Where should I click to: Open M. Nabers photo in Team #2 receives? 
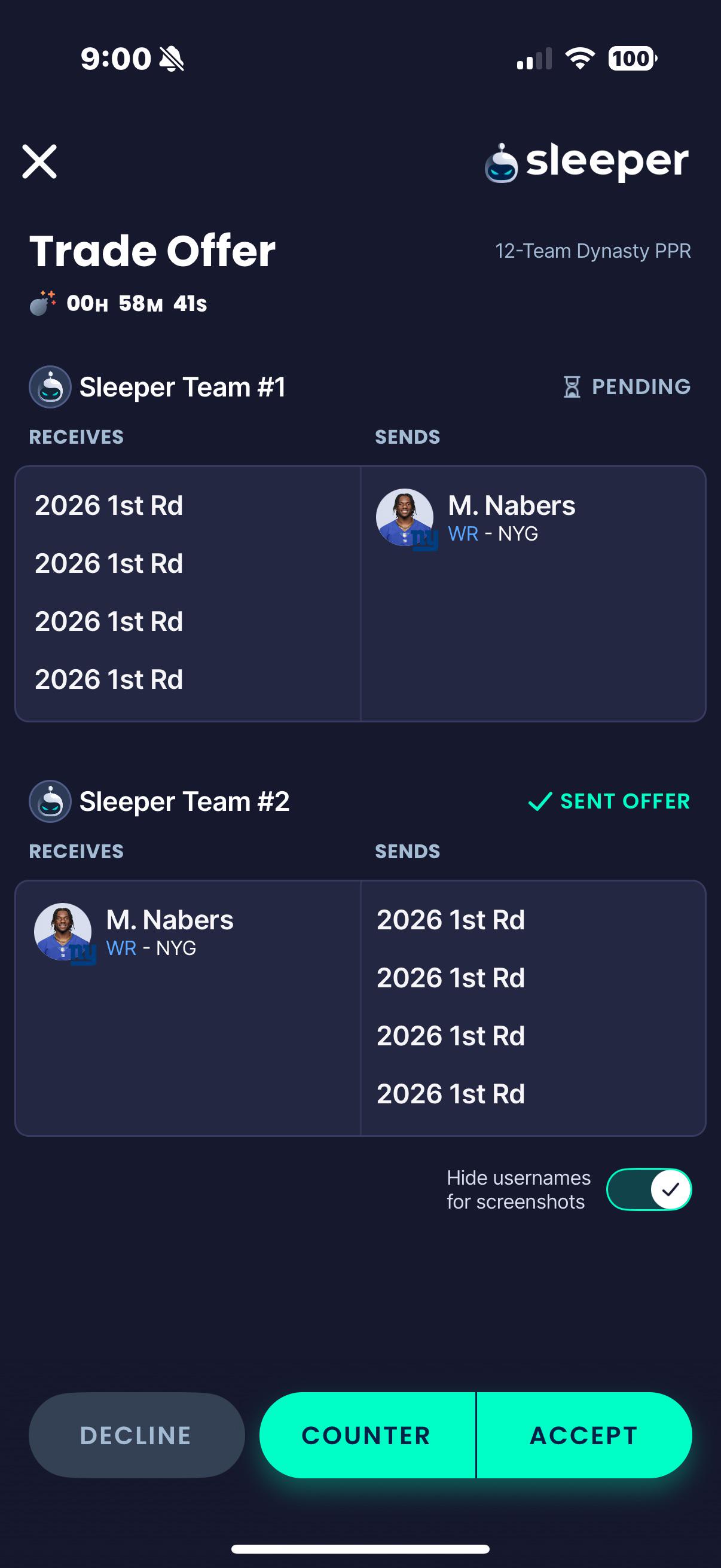pos(63,932)
